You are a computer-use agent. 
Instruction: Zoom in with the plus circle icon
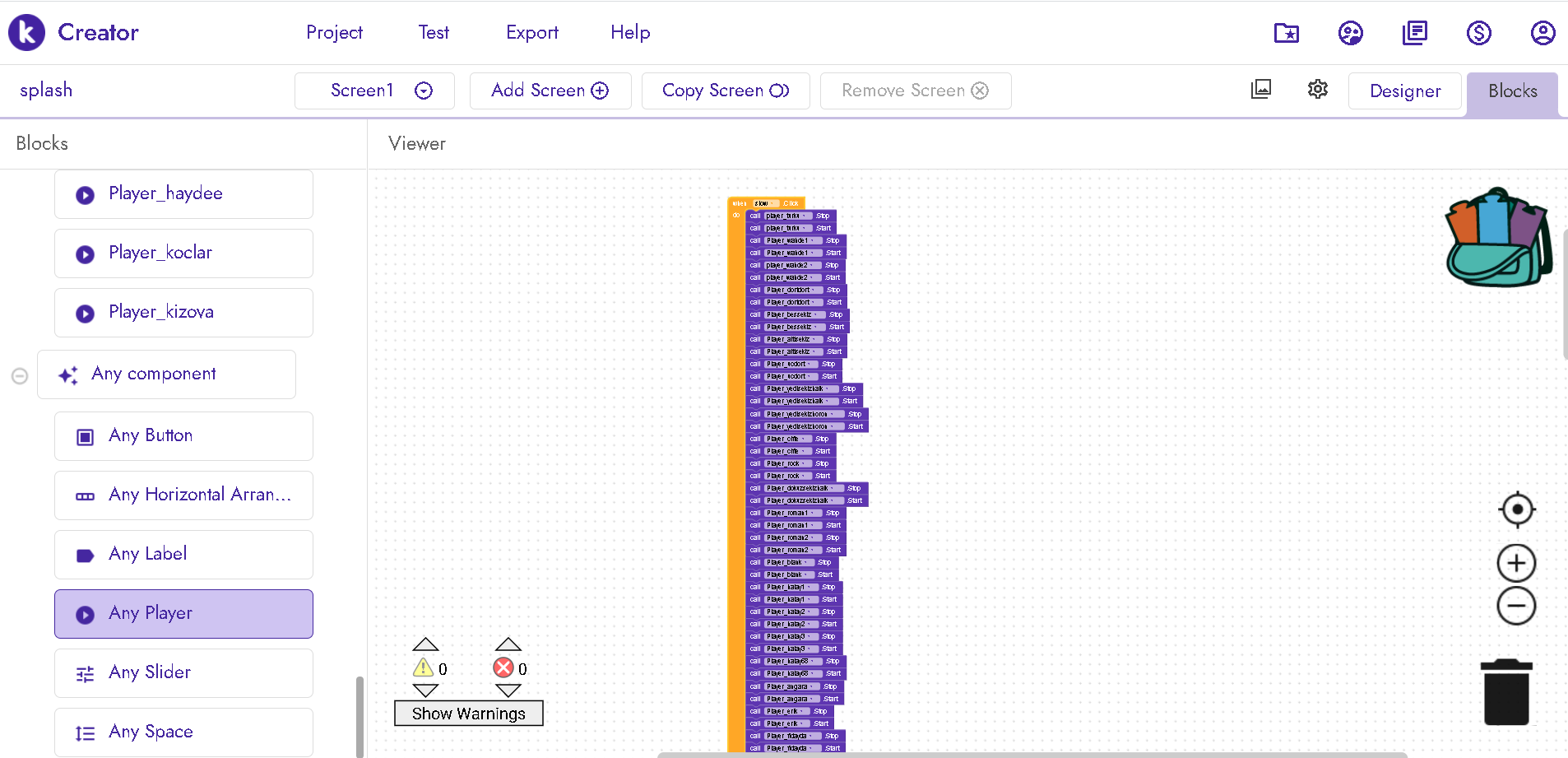tap(1516, 564)
